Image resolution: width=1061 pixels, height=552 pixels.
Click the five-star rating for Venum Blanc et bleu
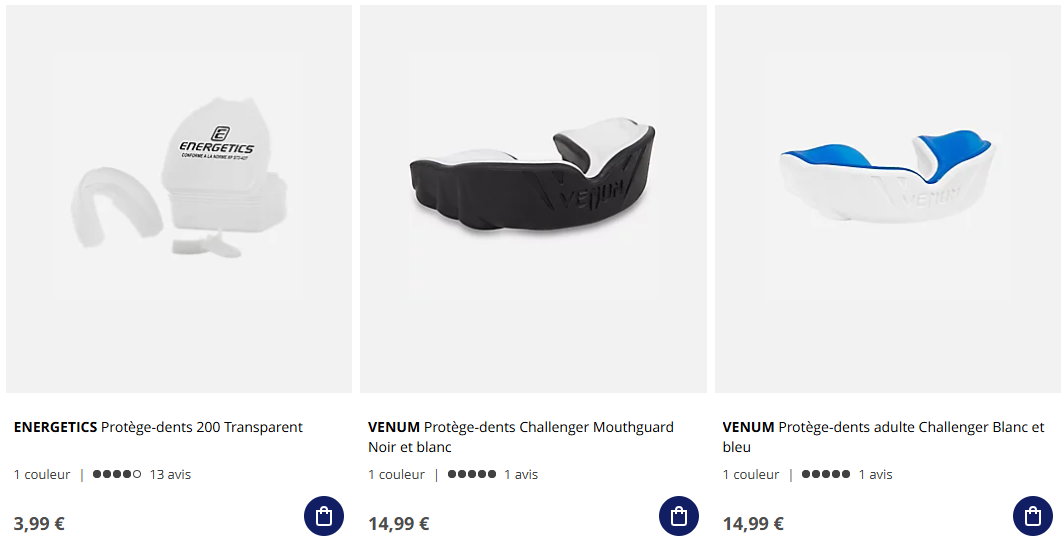coord(826,474)
